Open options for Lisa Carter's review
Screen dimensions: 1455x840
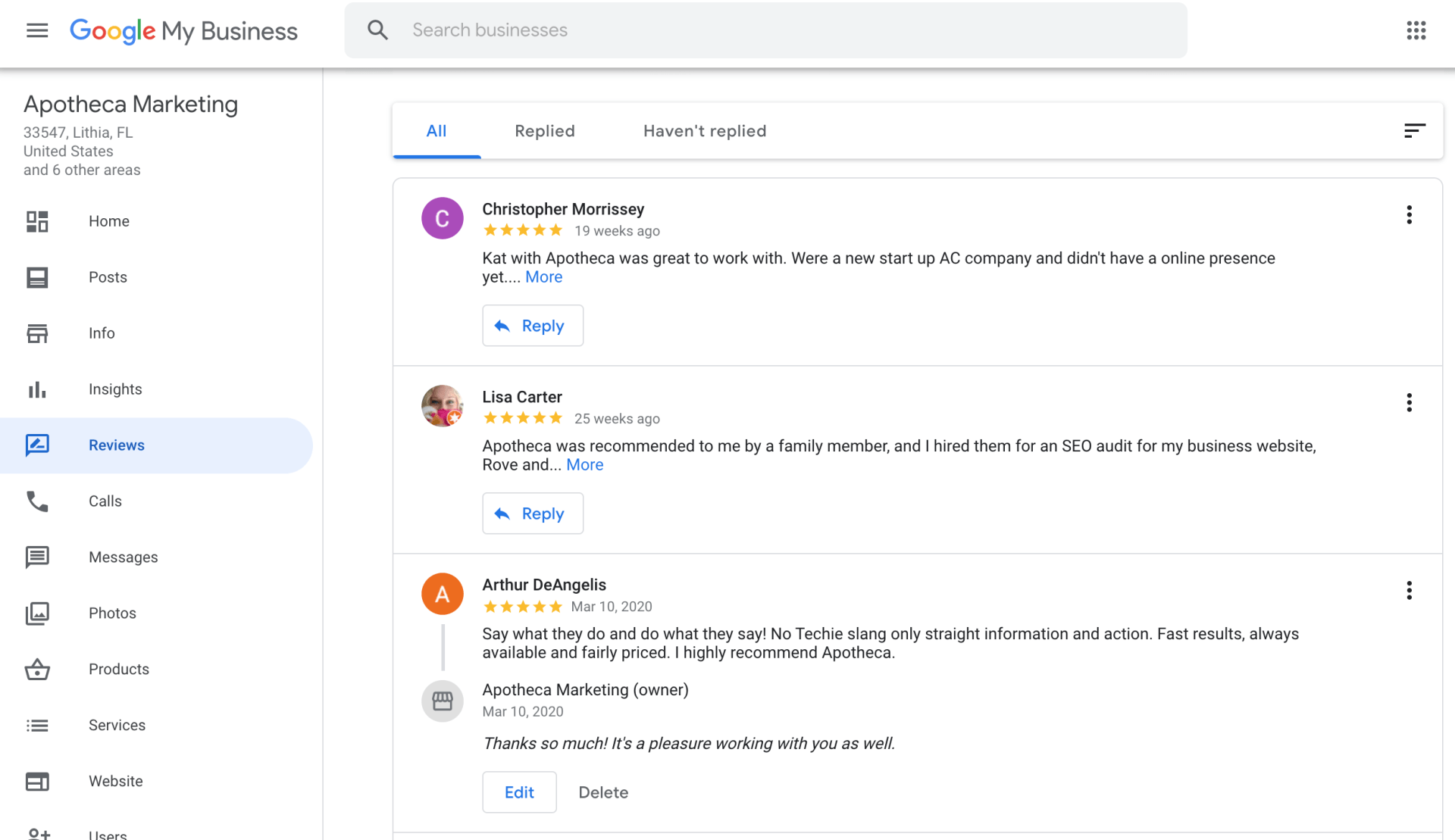point(1409,403)
